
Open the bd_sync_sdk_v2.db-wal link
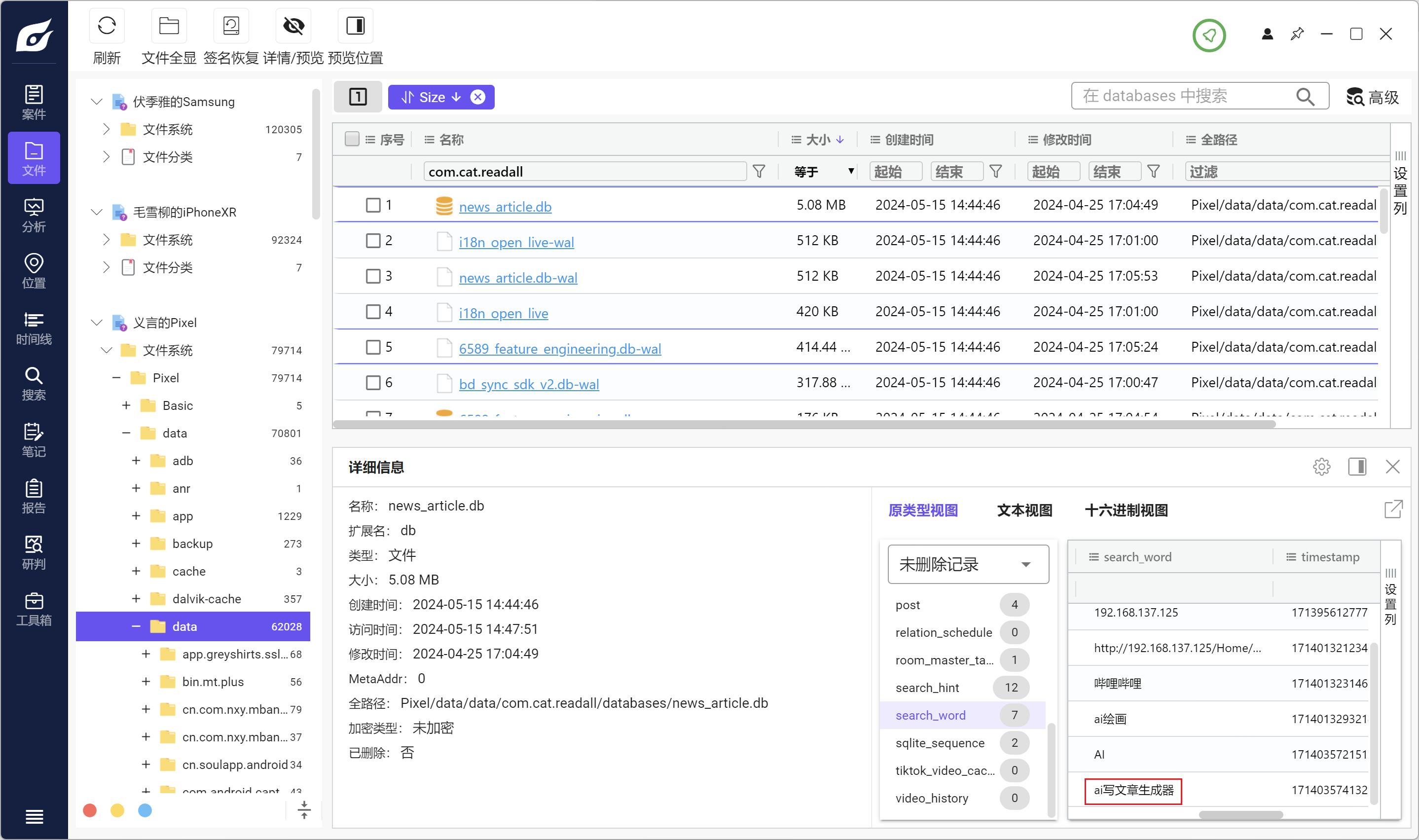tap(529, 384)
